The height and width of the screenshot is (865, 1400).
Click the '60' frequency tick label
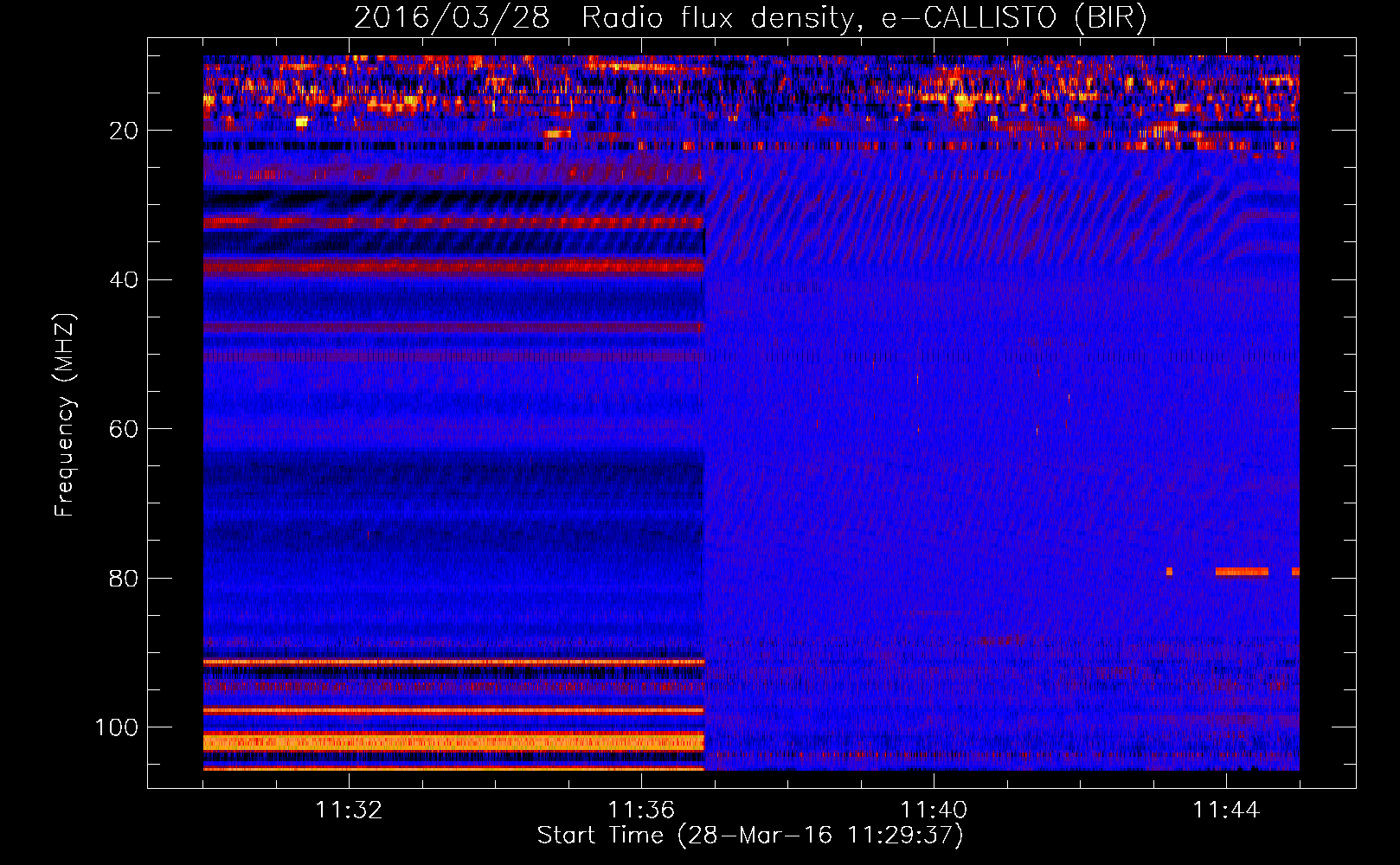[125, 429]
